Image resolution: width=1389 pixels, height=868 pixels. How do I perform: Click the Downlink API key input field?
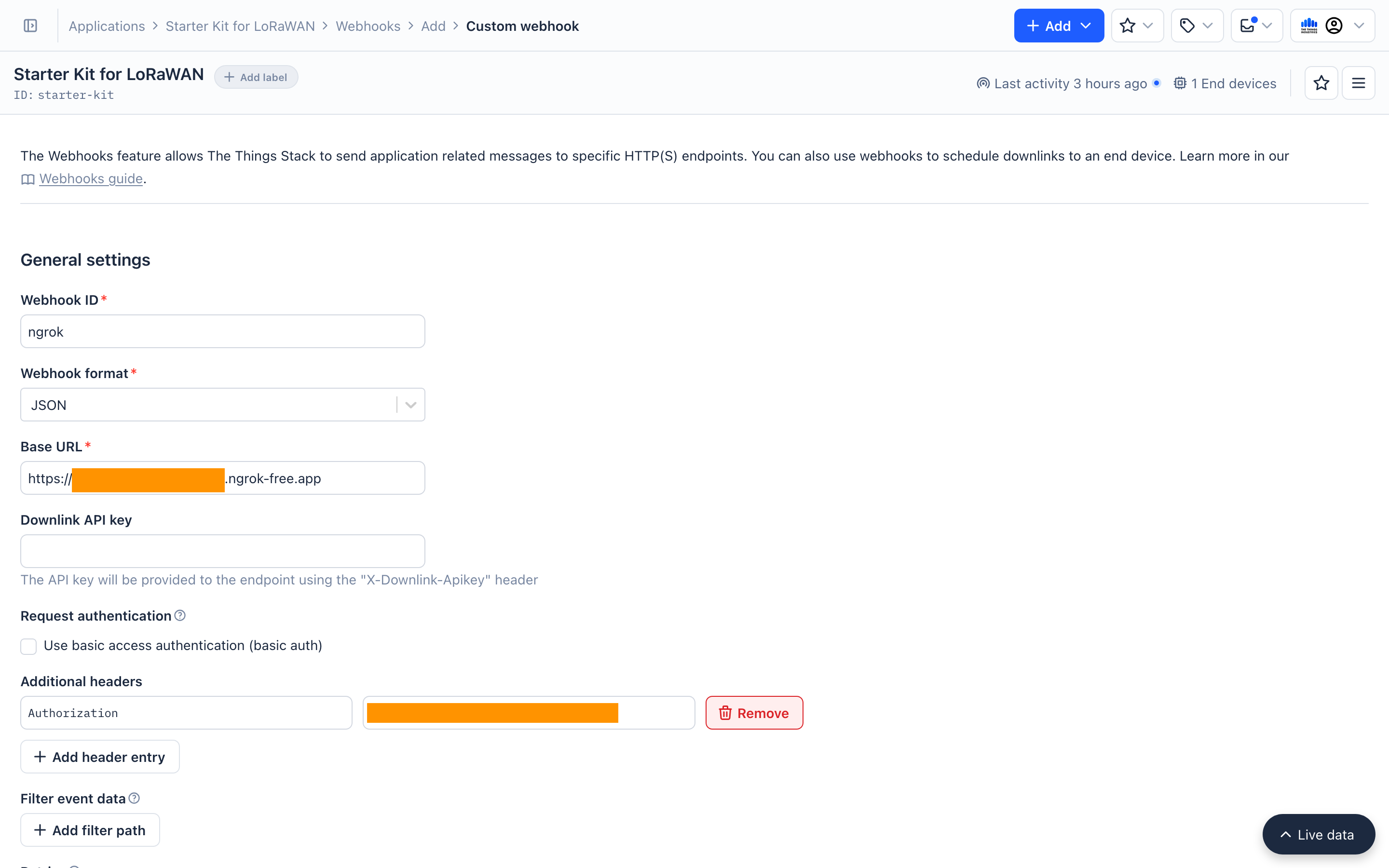(x=223, y=551)
